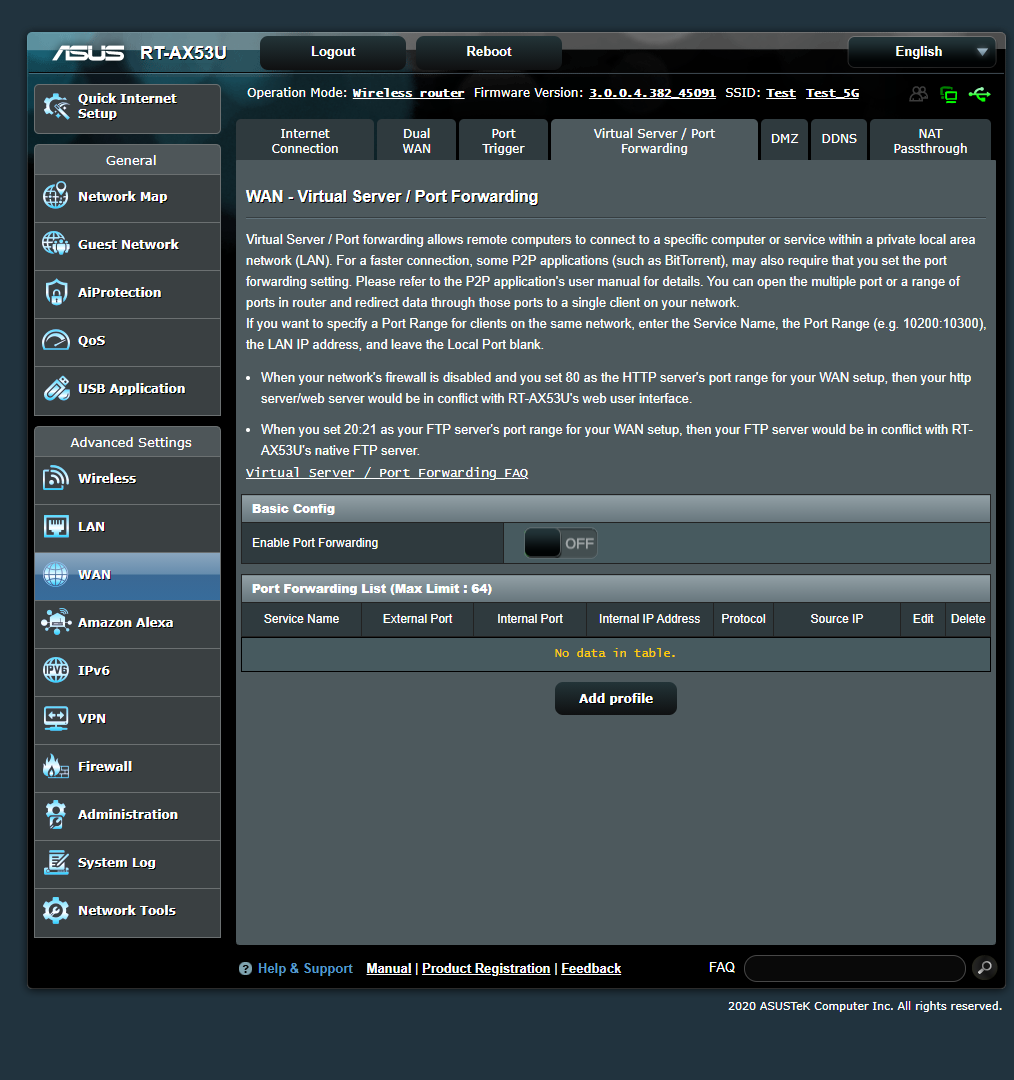
Task: Toggle Enable Port Forwarding switch on
Action: 561,543
